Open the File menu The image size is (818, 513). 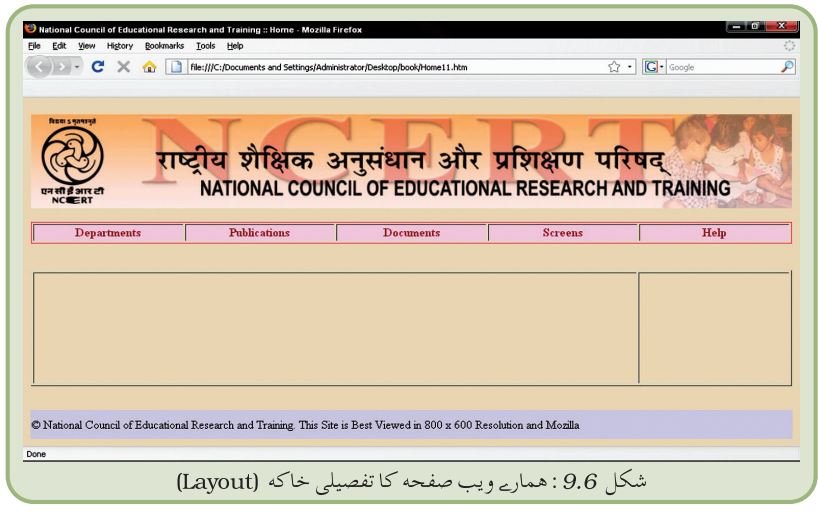[x=34, y=46]
